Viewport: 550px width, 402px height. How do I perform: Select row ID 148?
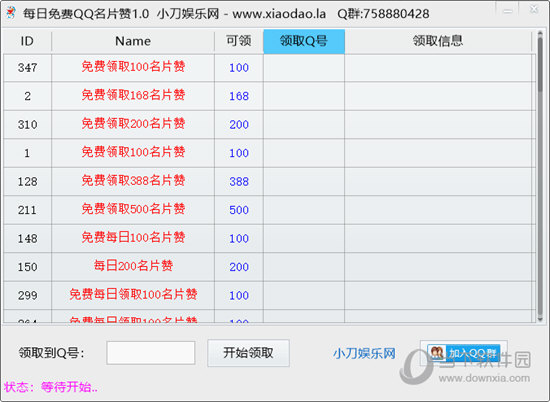[x=269, y=238]
